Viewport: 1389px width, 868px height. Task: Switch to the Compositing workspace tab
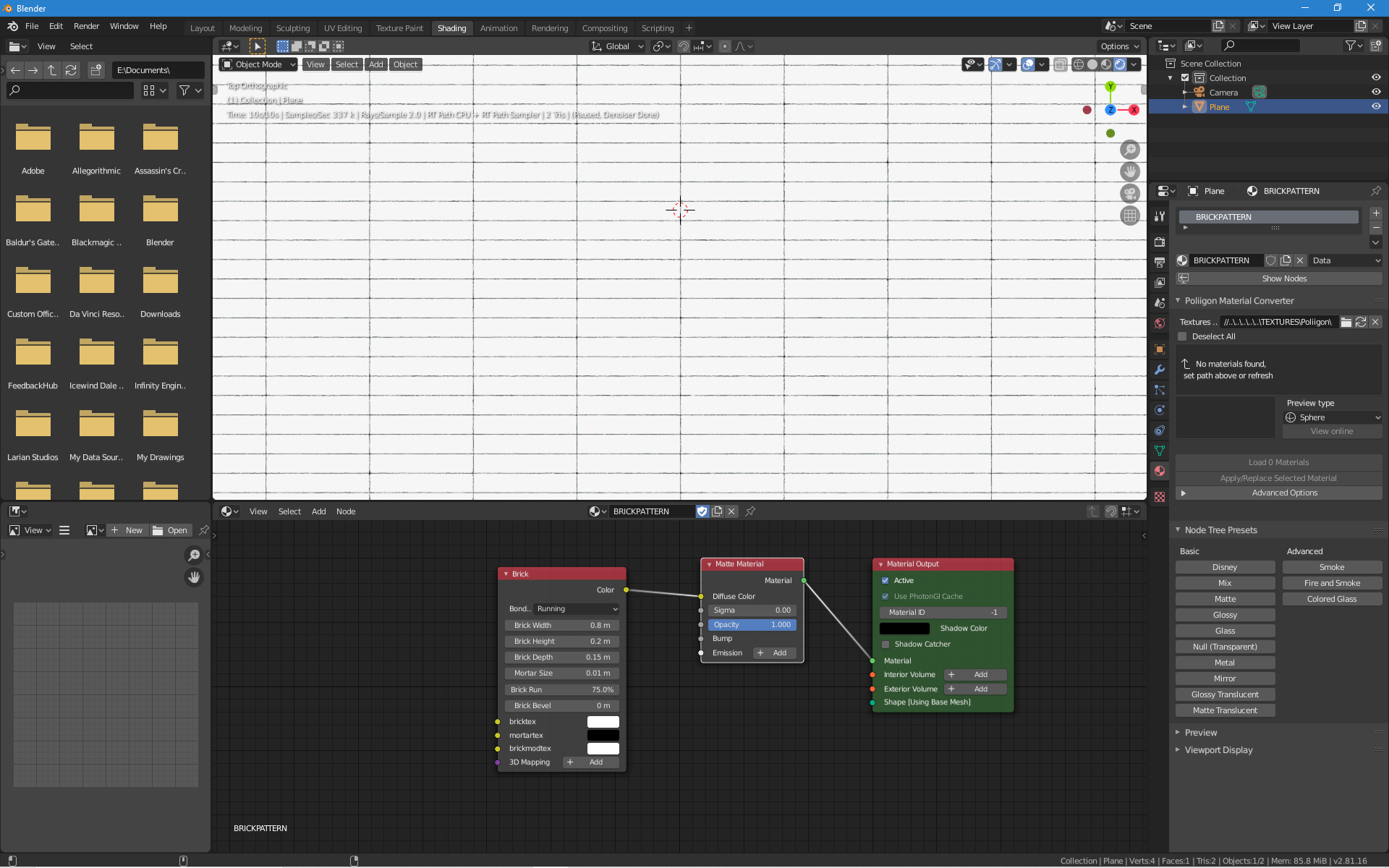point(604,28)
